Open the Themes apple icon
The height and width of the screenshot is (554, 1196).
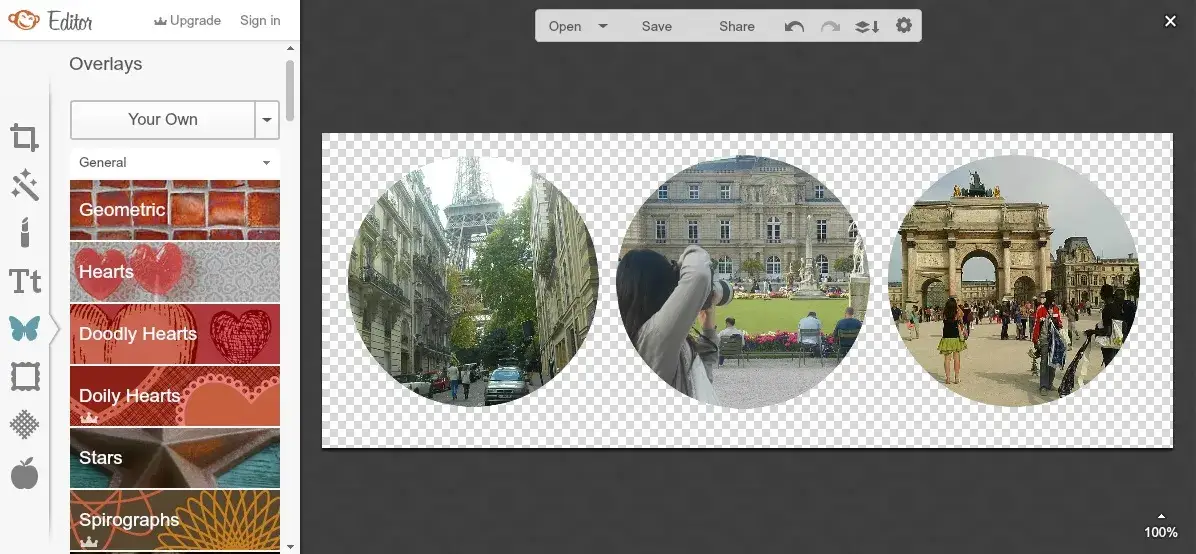coord(24,473)
